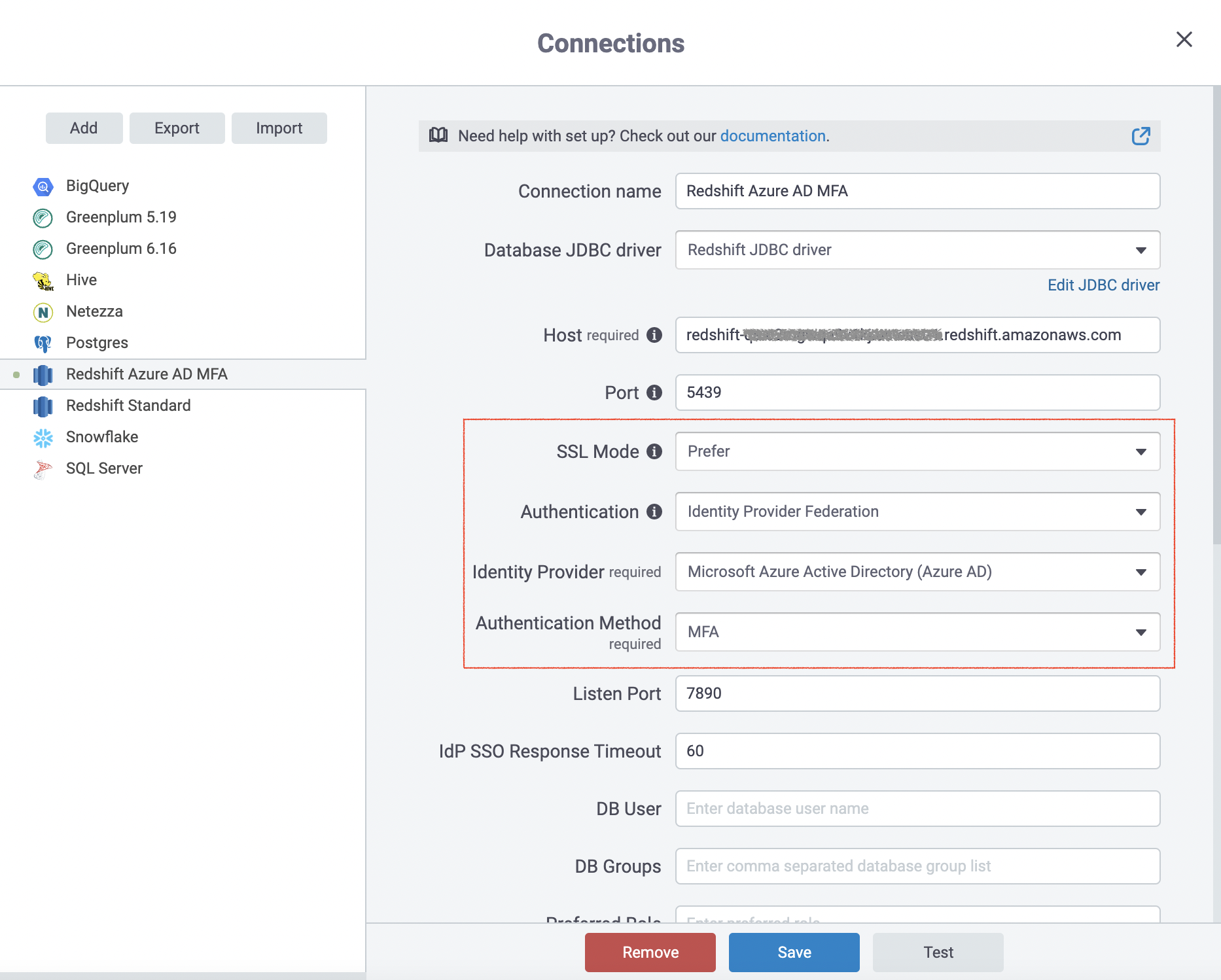Image resolution: width=1221 pixels, height=980 pixels.
Task: Click the SQL Server icon
Action: (43, 469)
